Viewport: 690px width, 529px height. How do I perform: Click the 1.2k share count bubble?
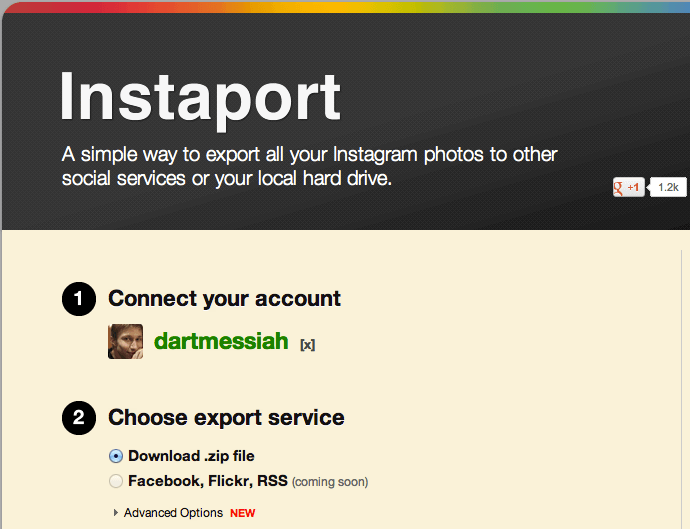point(668,187)
